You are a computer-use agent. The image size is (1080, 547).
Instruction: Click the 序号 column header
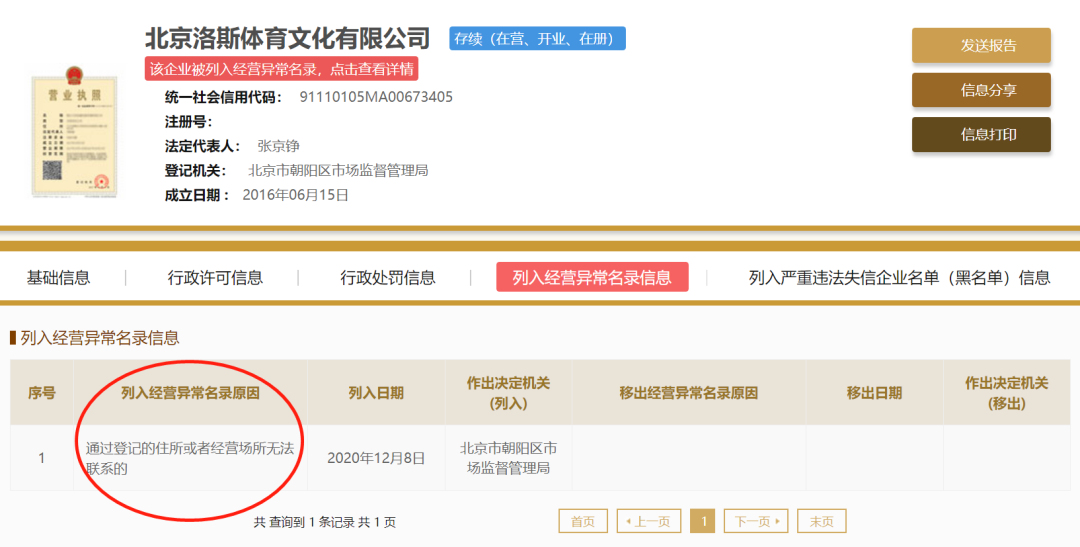tap(41, 393)
